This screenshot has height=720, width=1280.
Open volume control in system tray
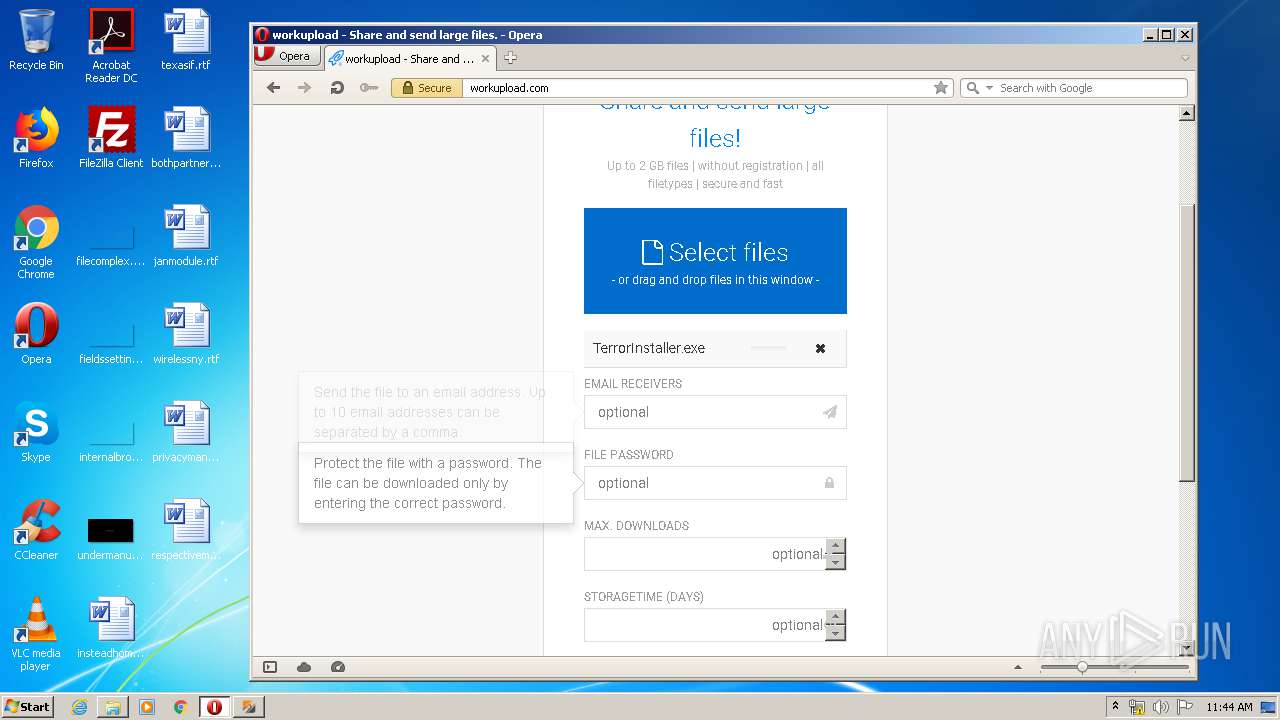[1161, 707]
